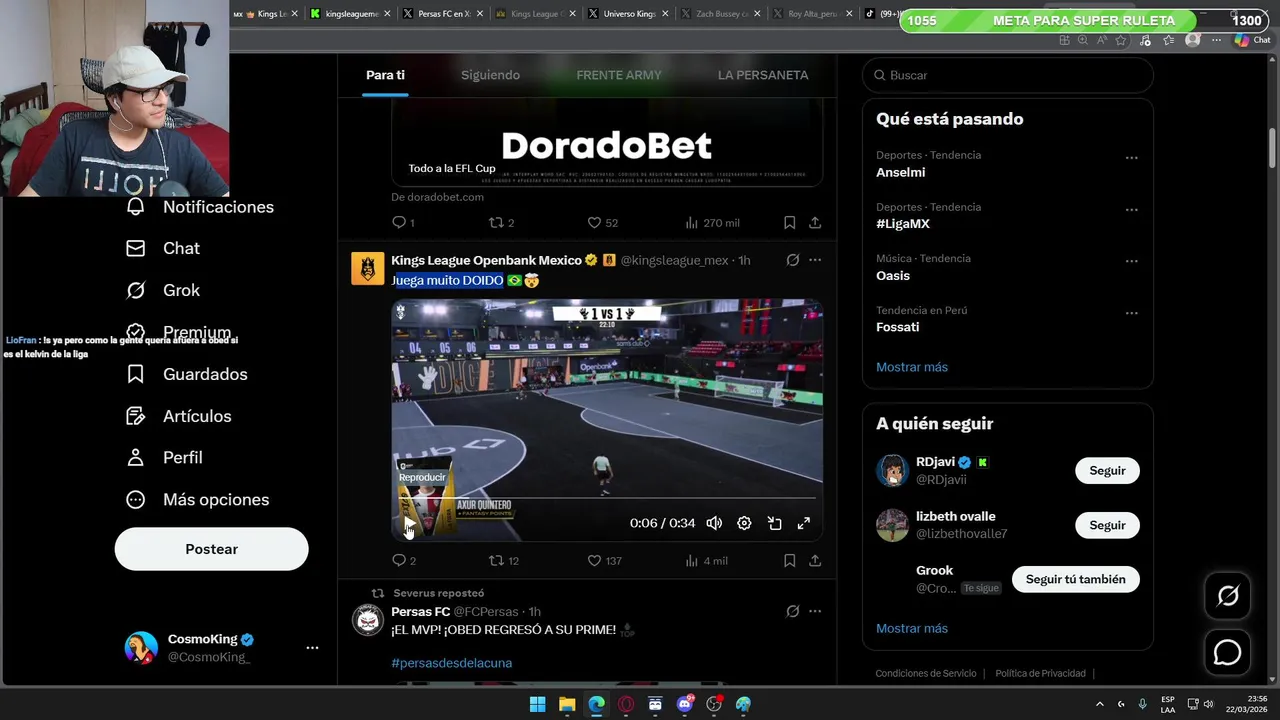Open the video picture-in-picture mode icon
The height and width of the screenshot is (720, 1280).
774,523
